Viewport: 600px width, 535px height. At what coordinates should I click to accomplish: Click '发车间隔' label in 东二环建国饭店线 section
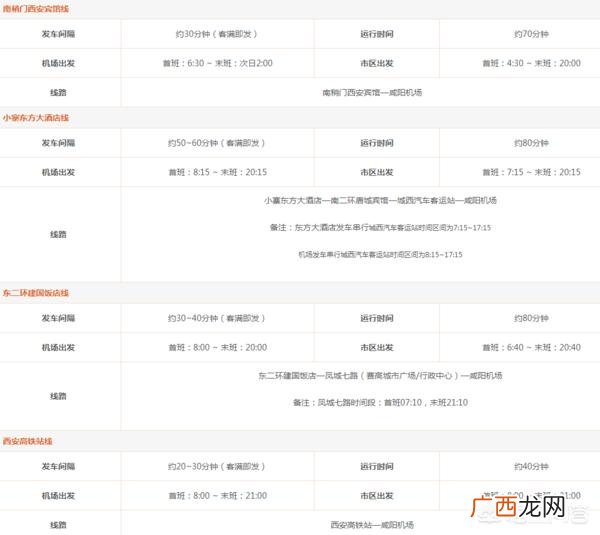[58, 318]
